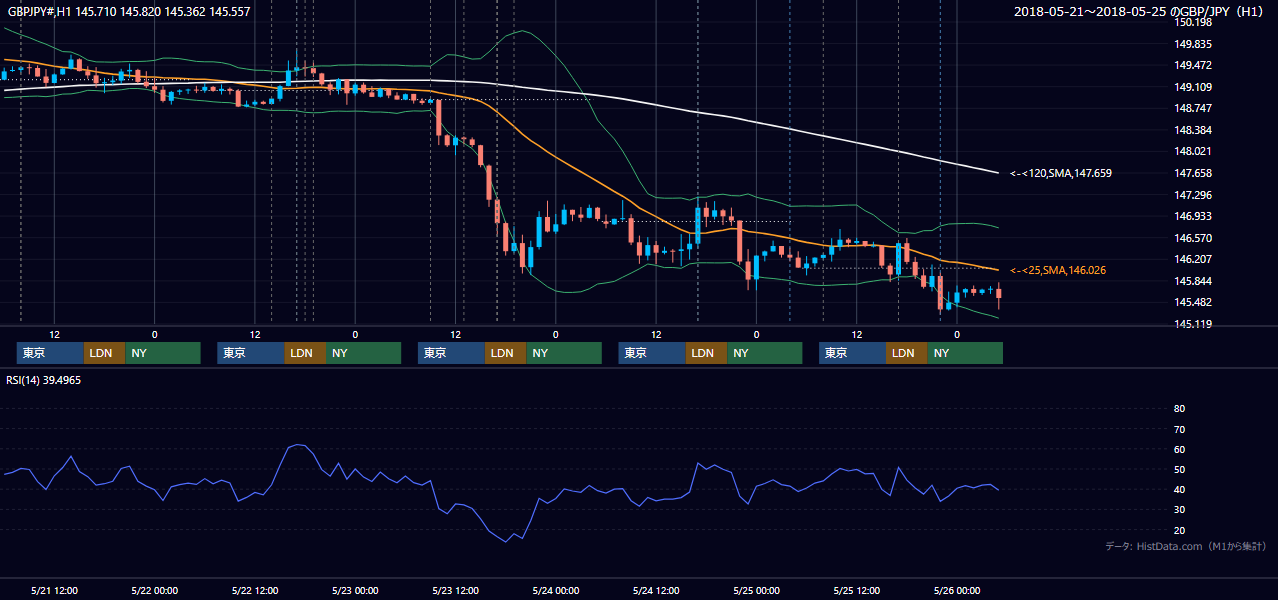Click price axis label 149.109
Screen dimensions: 1278x600
click(x=1193, y=87)
